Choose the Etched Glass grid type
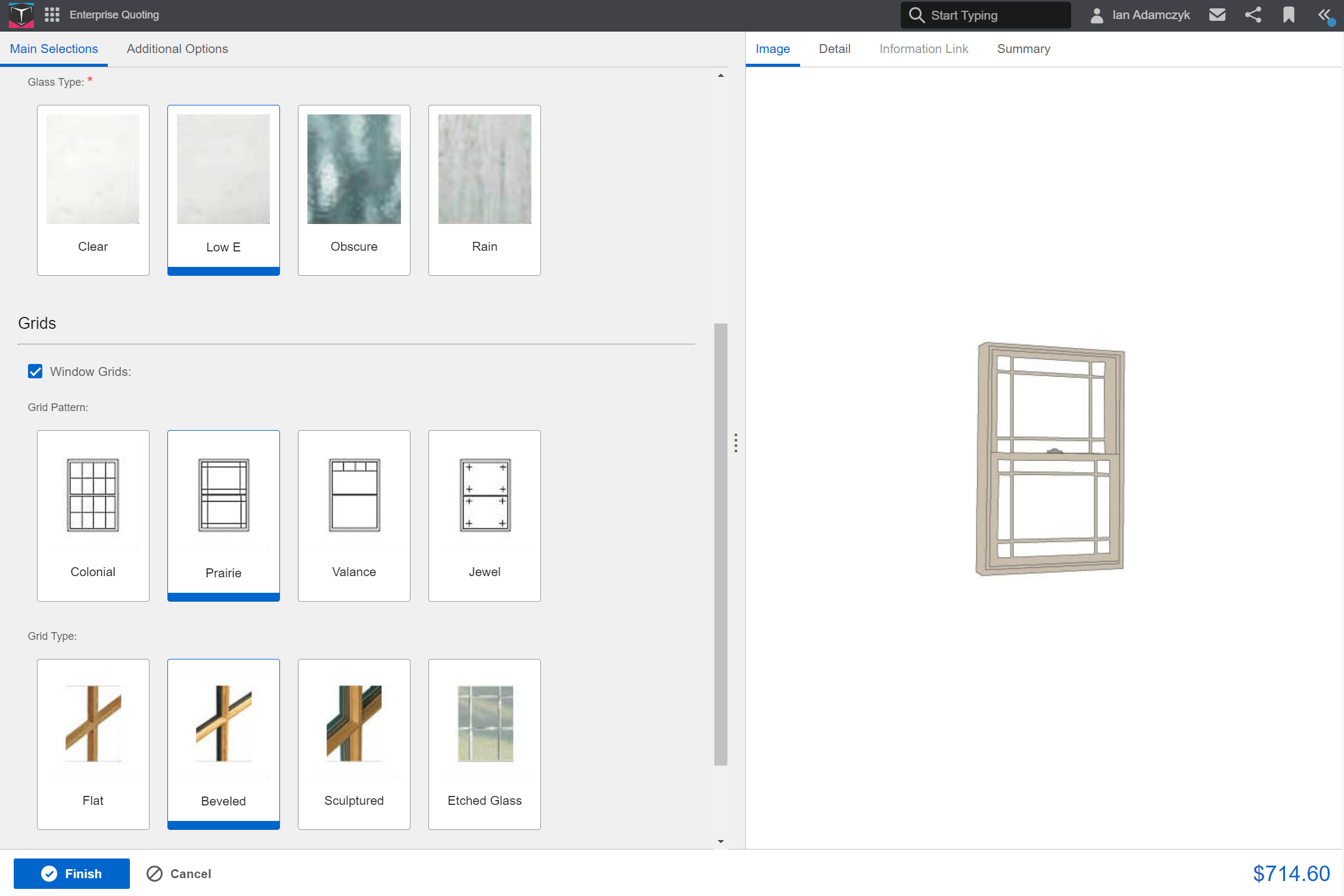This screenshot has height=896, width=1344. point(484,744)
